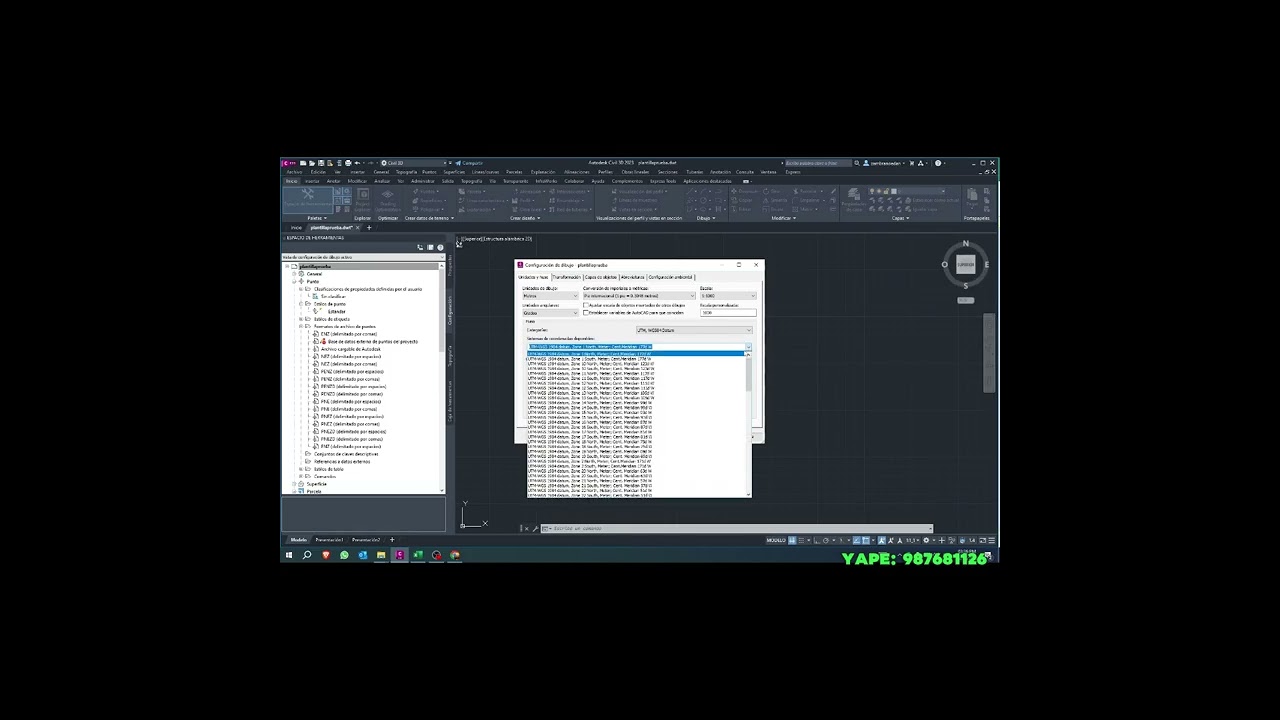Check Ajustar escala de objetos insertados checkbox

click(x=586, y=305)
